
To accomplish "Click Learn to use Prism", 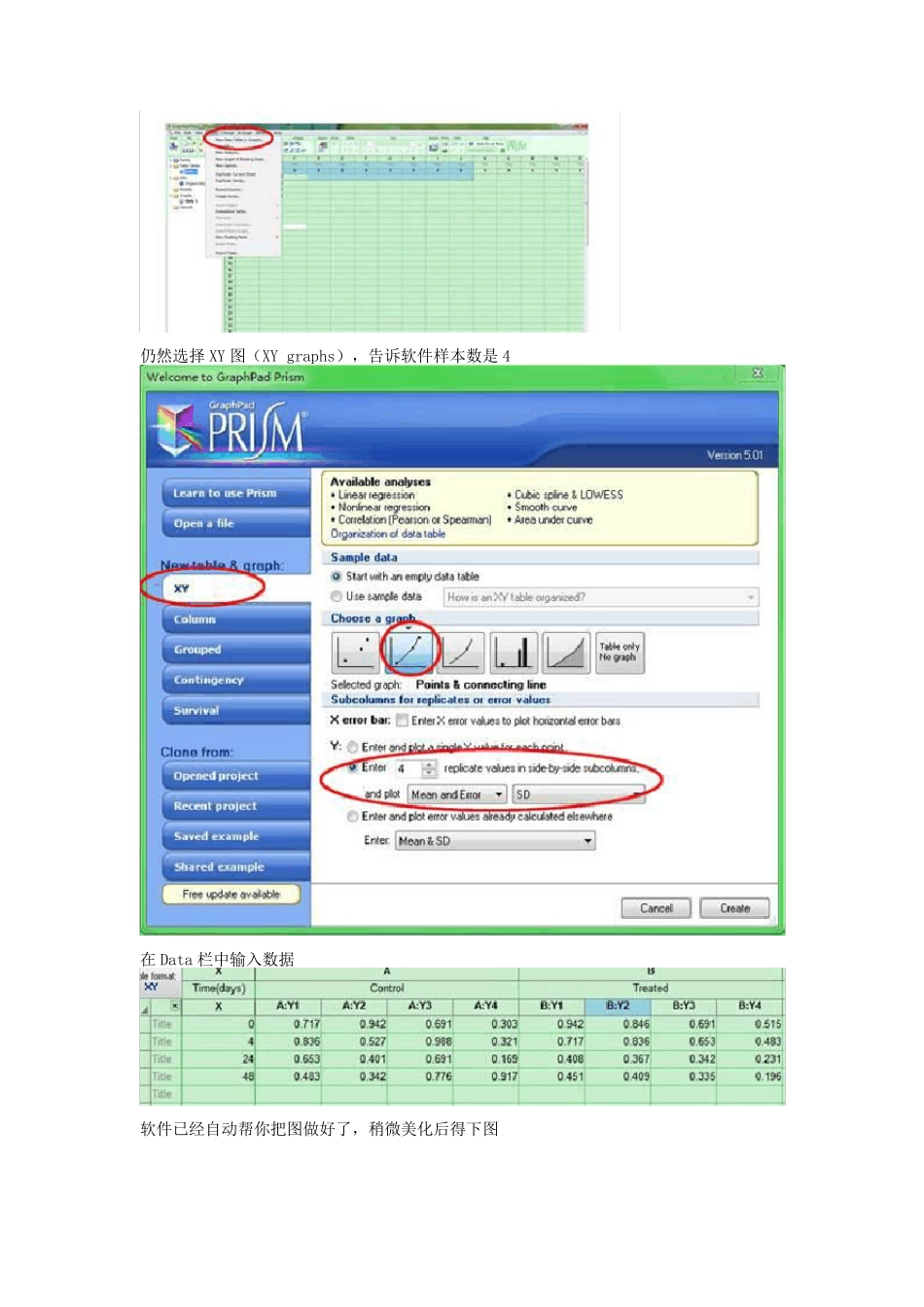I will point(236,493).
